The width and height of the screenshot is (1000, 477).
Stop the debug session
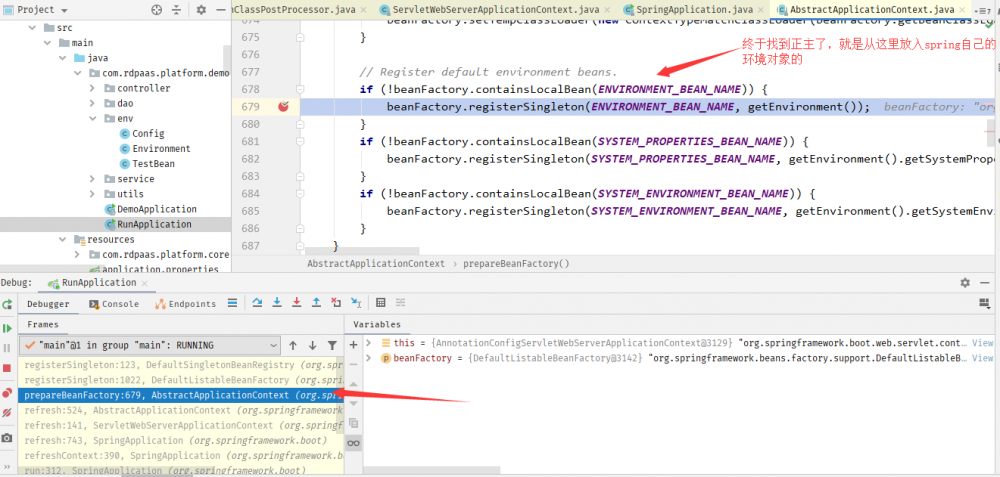coord(7,369)
